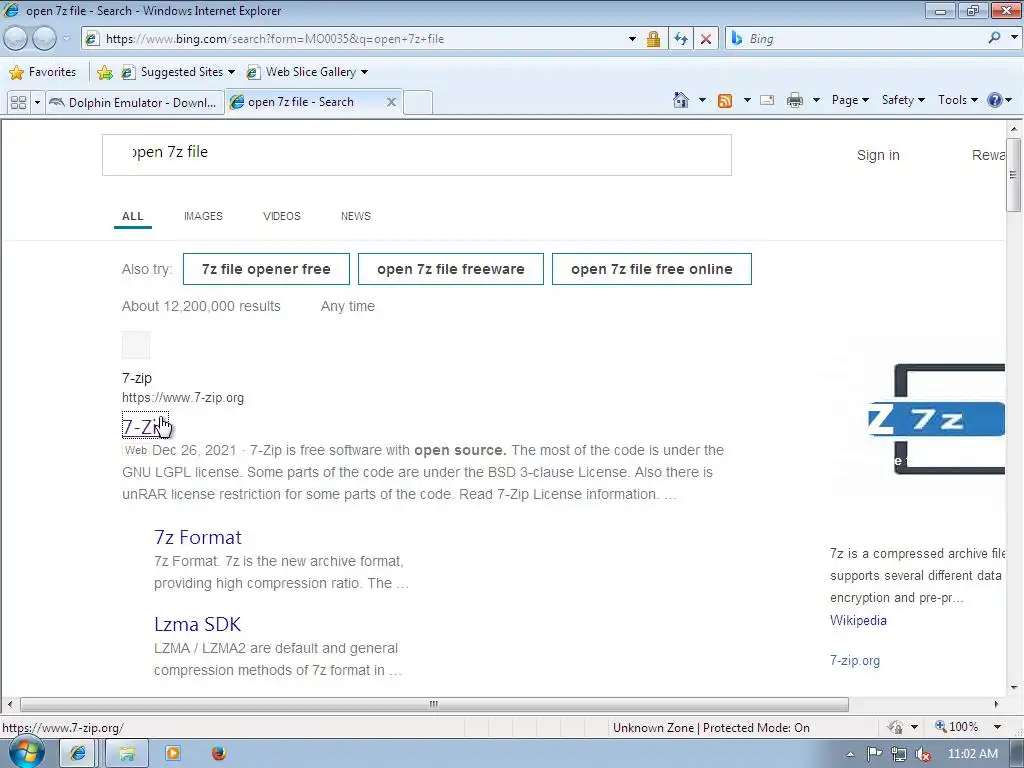This screenshot has height=768, width=1024.
Task: Open the Tools menu
Action: (957, 100)
